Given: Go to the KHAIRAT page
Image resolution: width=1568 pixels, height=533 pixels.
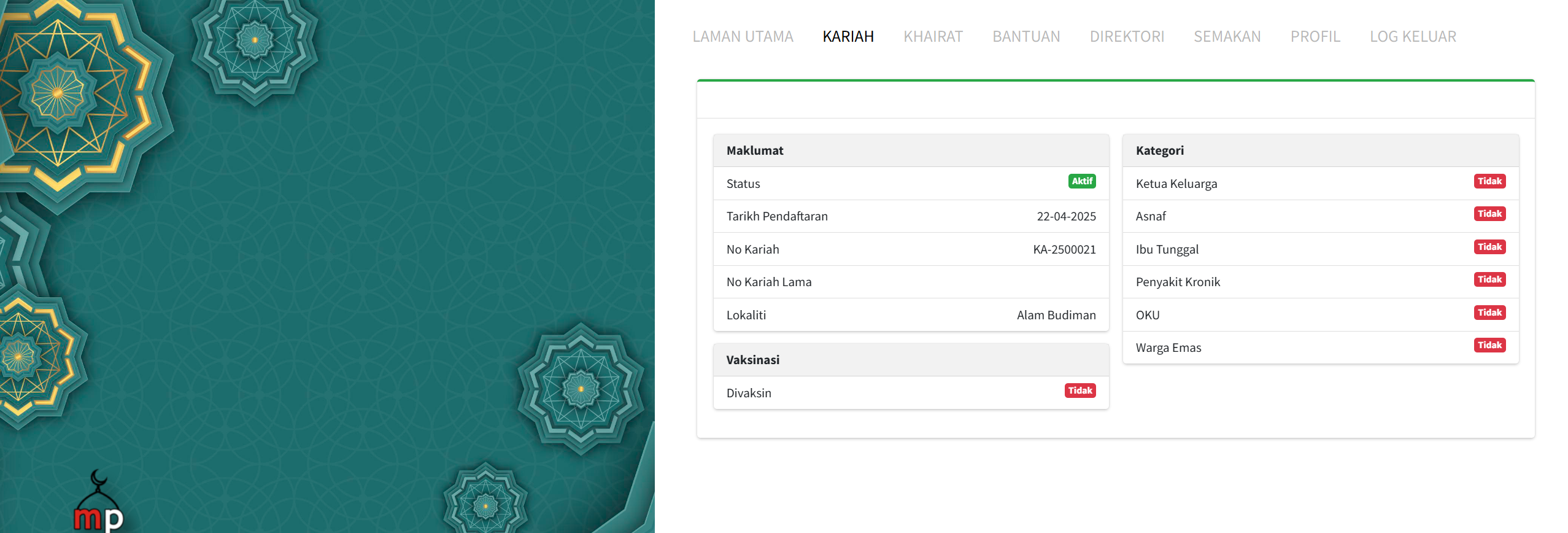Looking at the screenshot, I should tap(933, 37).
